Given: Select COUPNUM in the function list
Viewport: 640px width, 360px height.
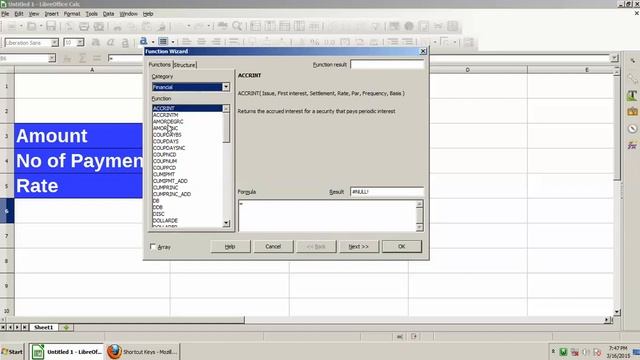Looking at the screenshot, I should (187, 161).
